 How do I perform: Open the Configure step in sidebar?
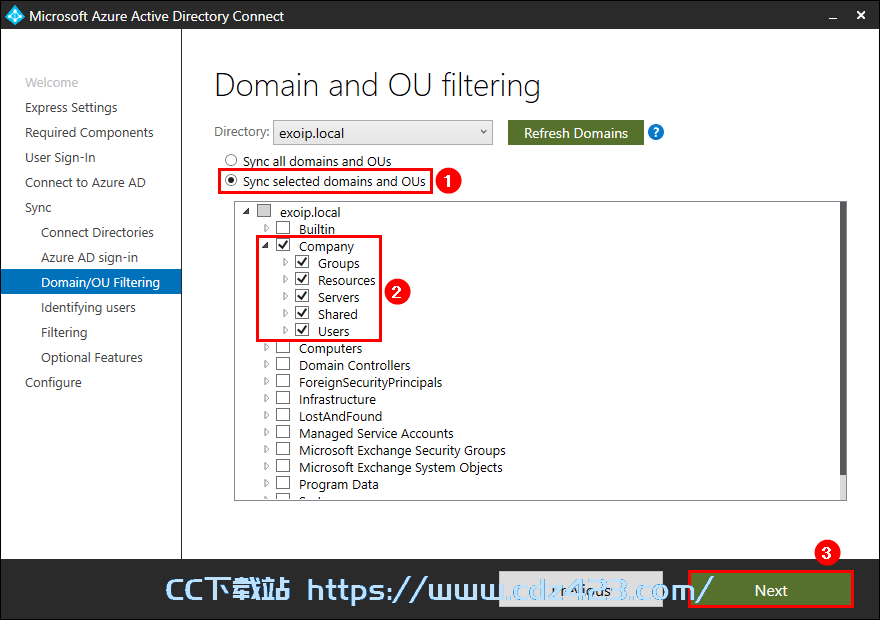tap(53, 383)
